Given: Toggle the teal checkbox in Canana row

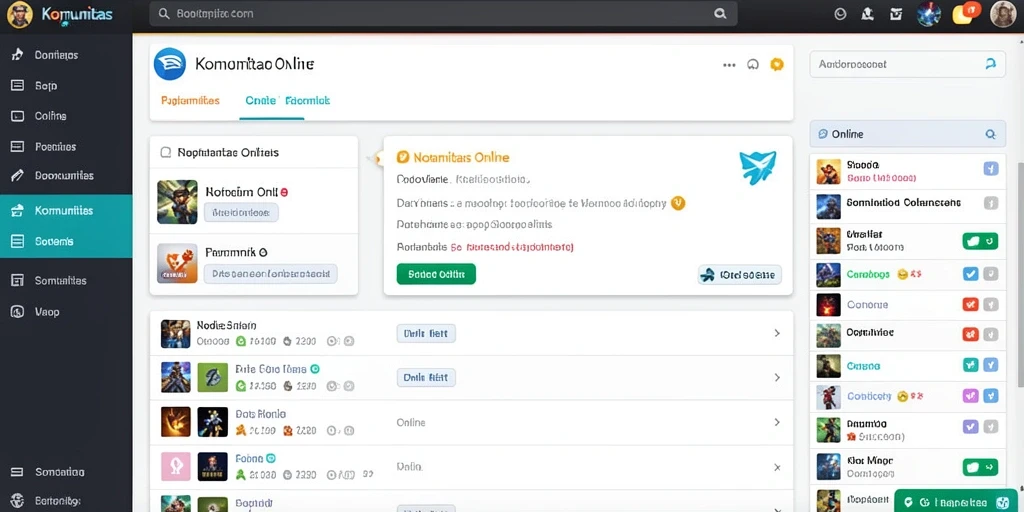Looking at the screenshot, I should pyautogui.click(x=971, y=365).
